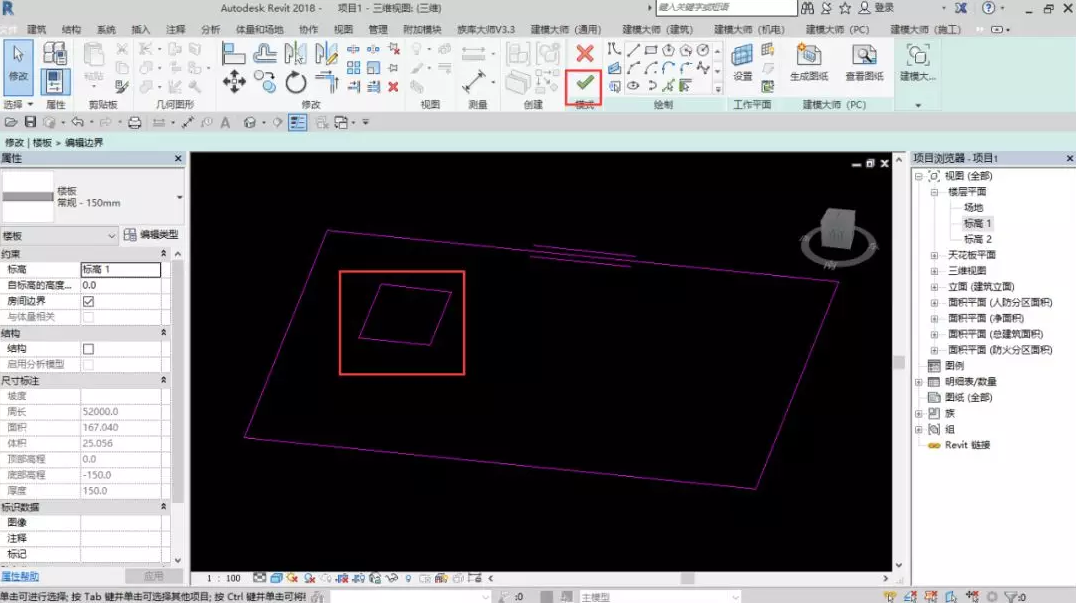Select the Mirror Pick Axis tool
Viewport: 1076px width, 603px height.
(295, 53)
